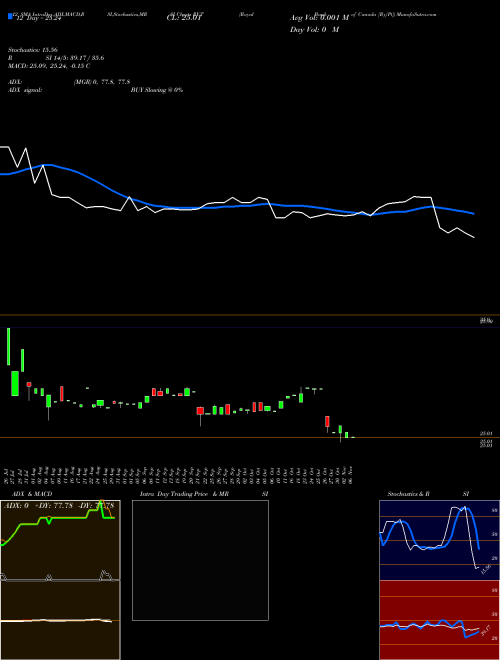Select the 'CL: 25.01' closing price text
The height and width of the screenshot is (660, 500).
coord(185,19)
